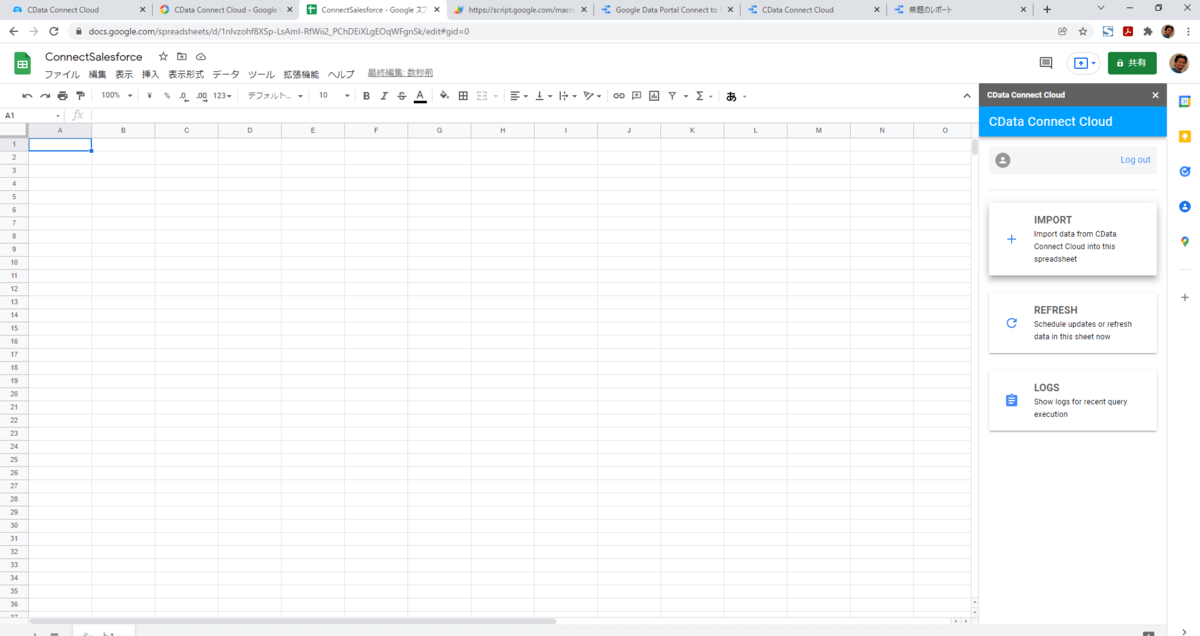
Task: View cloud save status icon
Action: pos(201,57)
